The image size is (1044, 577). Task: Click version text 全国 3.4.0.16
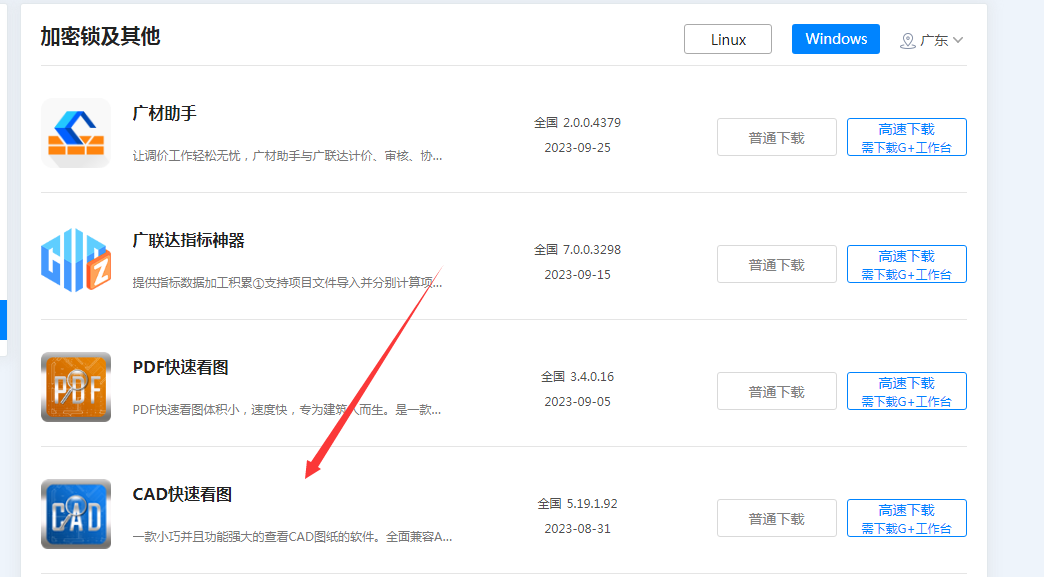[577, 377]
